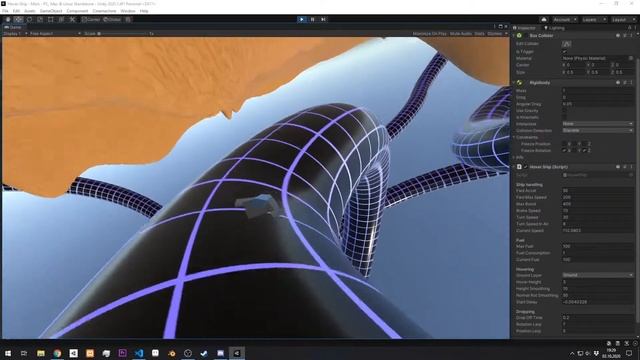Toggle the Use Gravity checkbox
This screenshot has height=360, width=640.
click(x=564, y=111)
